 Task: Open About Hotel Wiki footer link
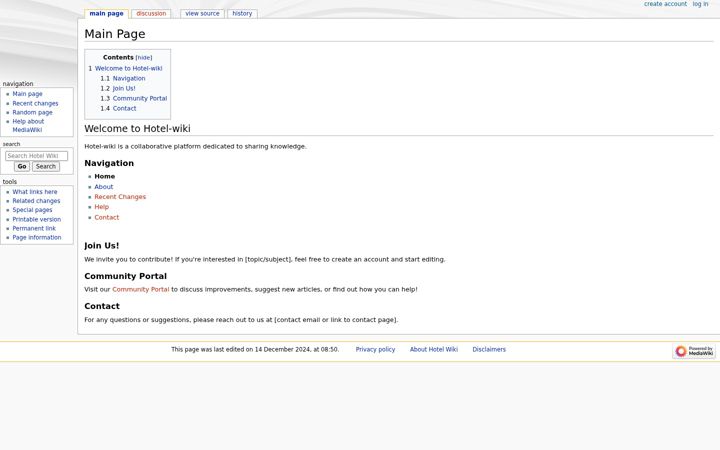pyautogui.click(x=433, y=349)
